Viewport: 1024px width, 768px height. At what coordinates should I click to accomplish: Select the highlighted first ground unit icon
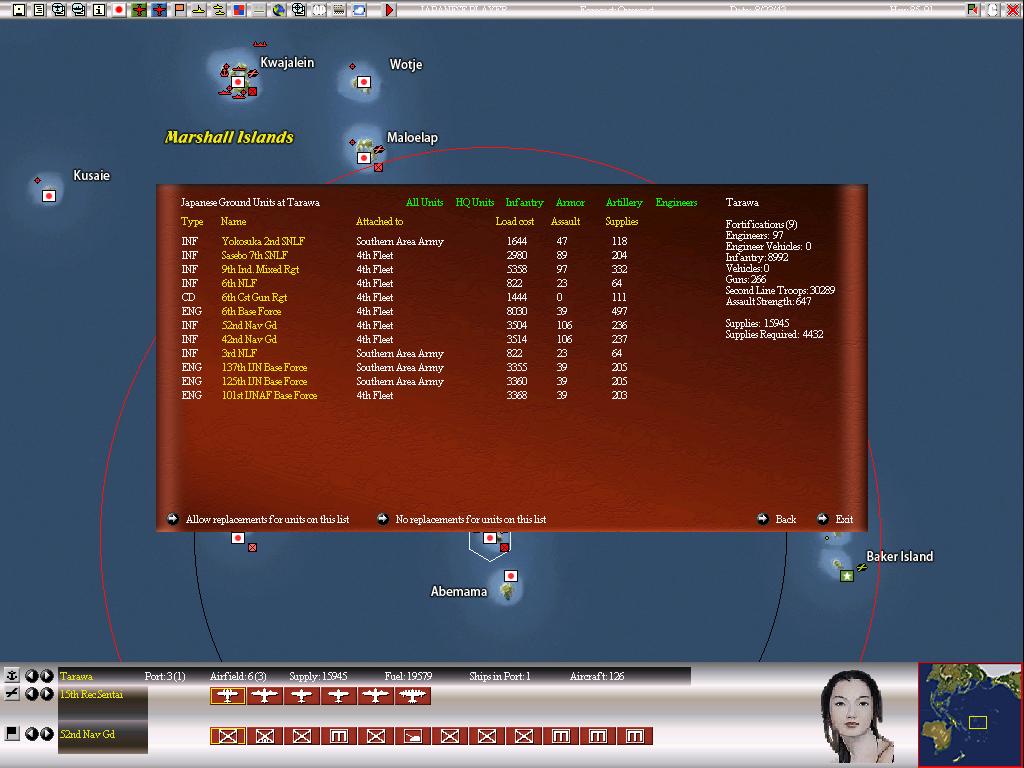(x=227, y=736)
